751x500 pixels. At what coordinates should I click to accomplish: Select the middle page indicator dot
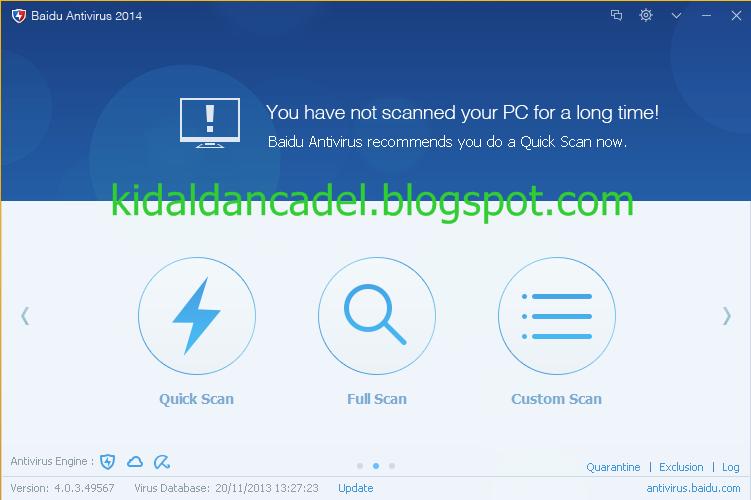point(376,466)
